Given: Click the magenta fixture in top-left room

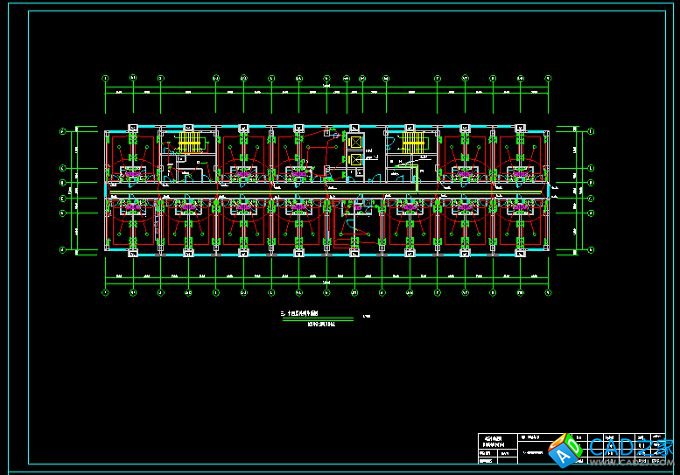Looking at the screenshot, I should (x=132, y=172).
